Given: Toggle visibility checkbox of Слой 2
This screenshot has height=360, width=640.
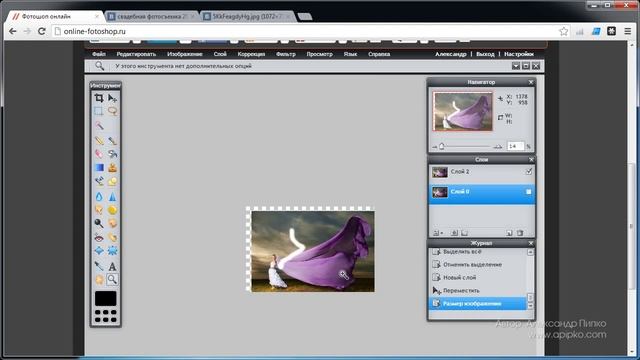Looking at the screenshot, I should (529, 172).
